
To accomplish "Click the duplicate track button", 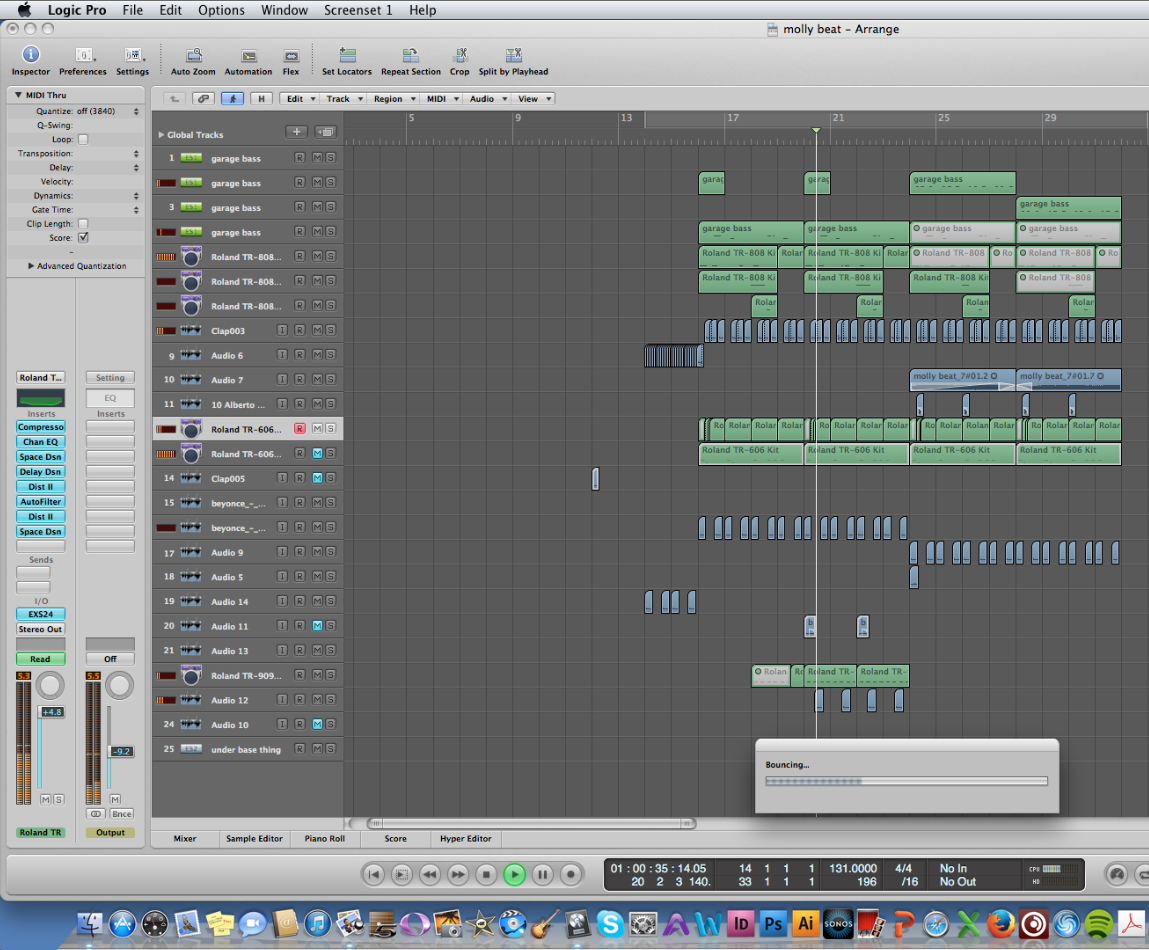I will (x=325, y=132).
